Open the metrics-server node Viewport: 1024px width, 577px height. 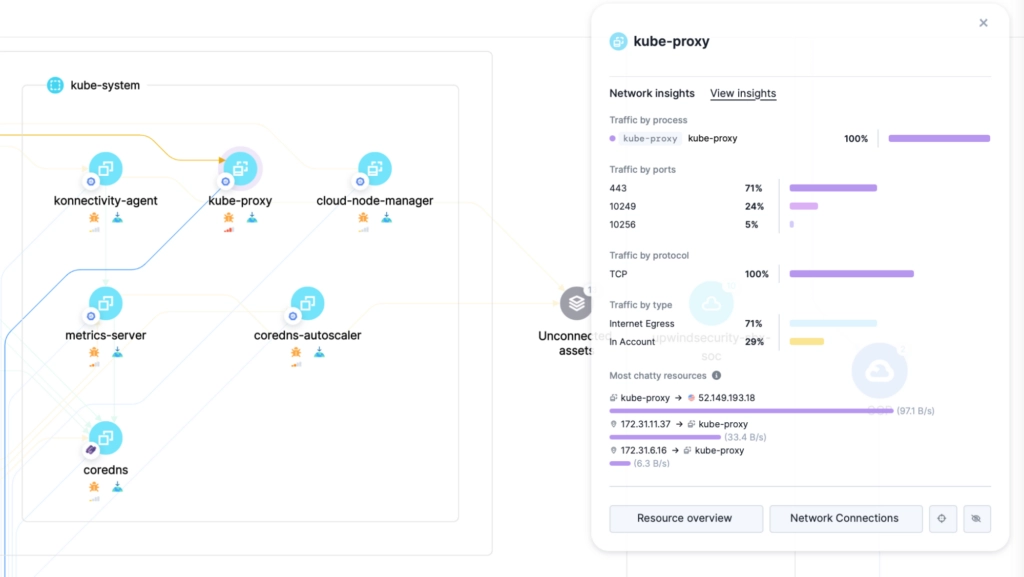[x=106, y=303]
